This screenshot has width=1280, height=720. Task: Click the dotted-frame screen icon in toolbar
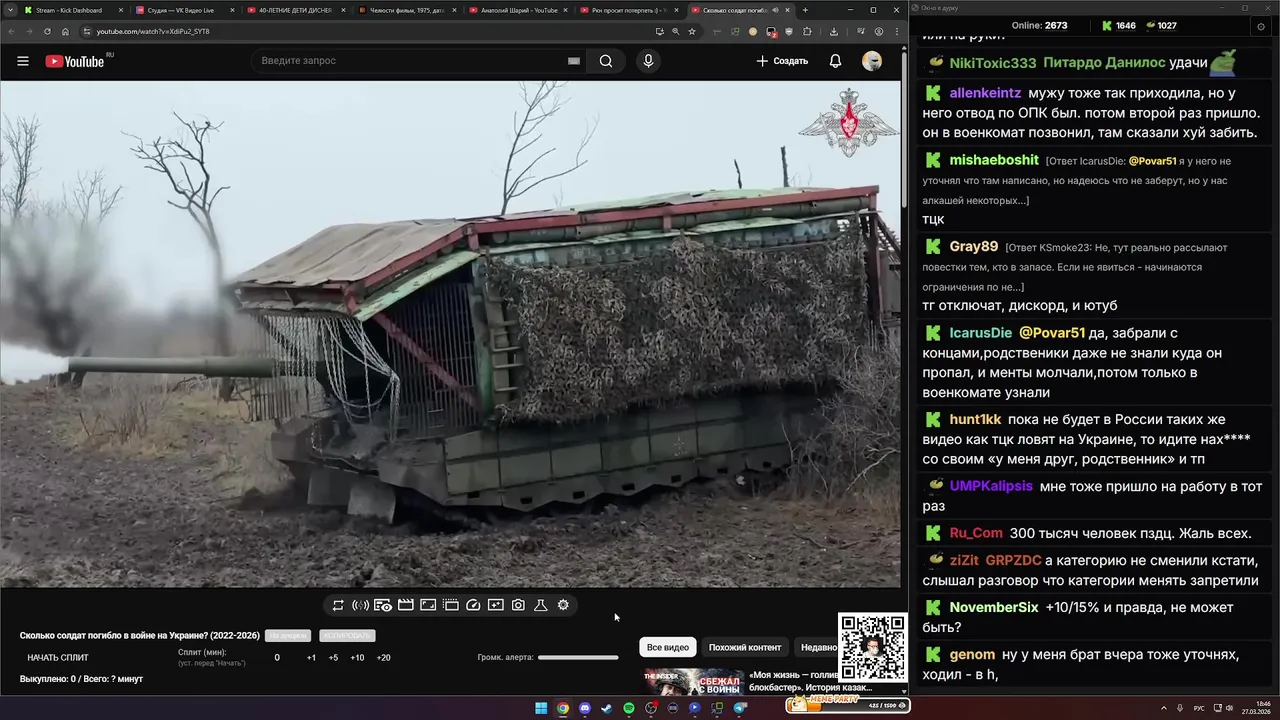451,605
